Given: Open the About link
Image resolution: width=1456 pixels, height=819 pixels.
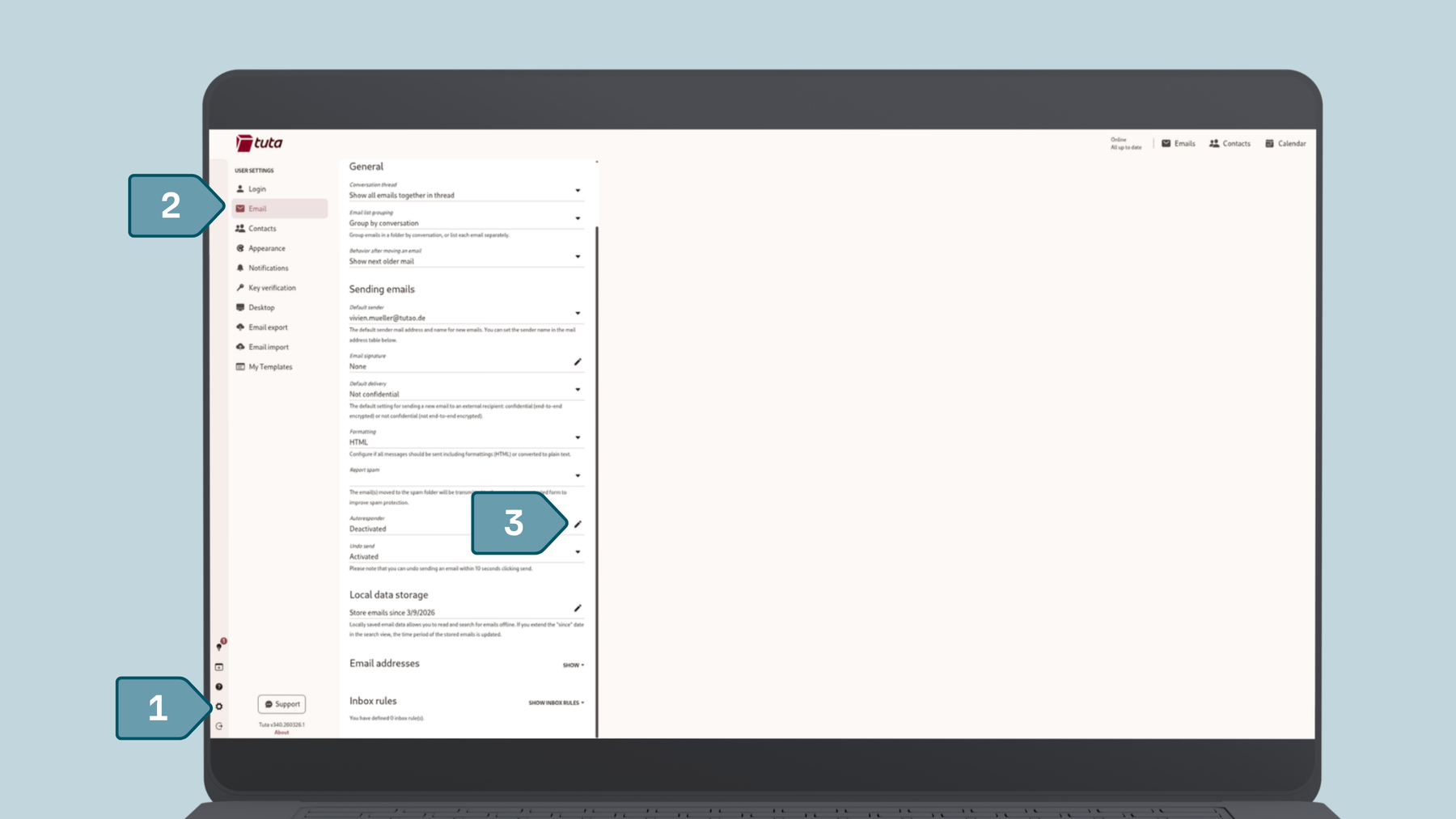Looking at the screenshot, I should [x=281, y=732].
